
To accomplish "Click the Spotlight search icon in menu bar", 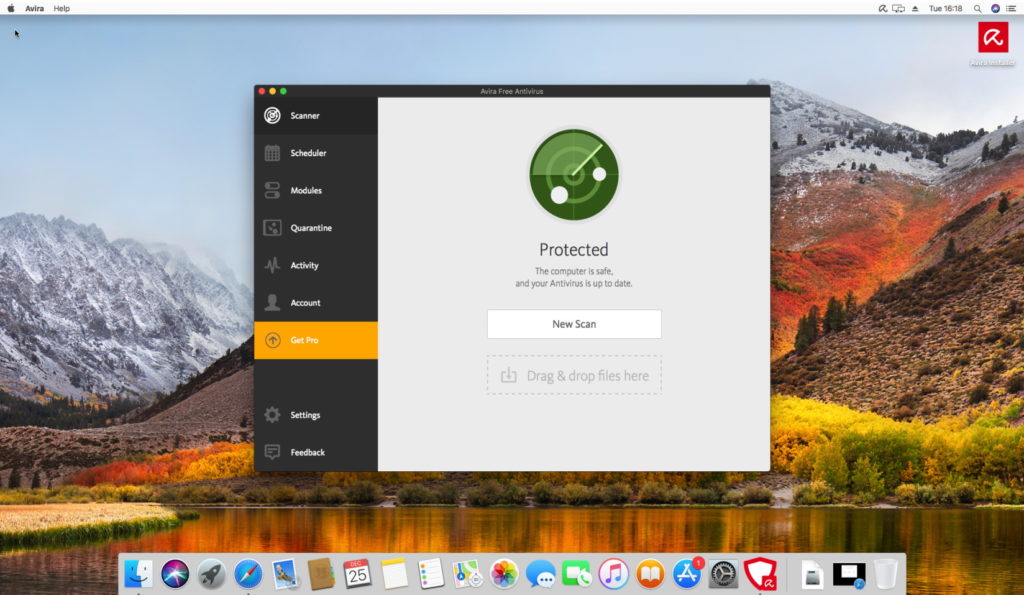I will 976,8.
